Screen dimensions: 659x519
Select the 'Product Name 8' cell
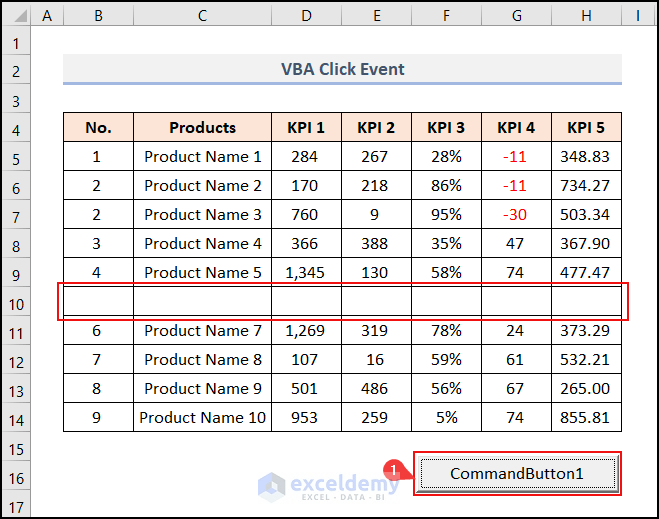(x=202, y=359)
